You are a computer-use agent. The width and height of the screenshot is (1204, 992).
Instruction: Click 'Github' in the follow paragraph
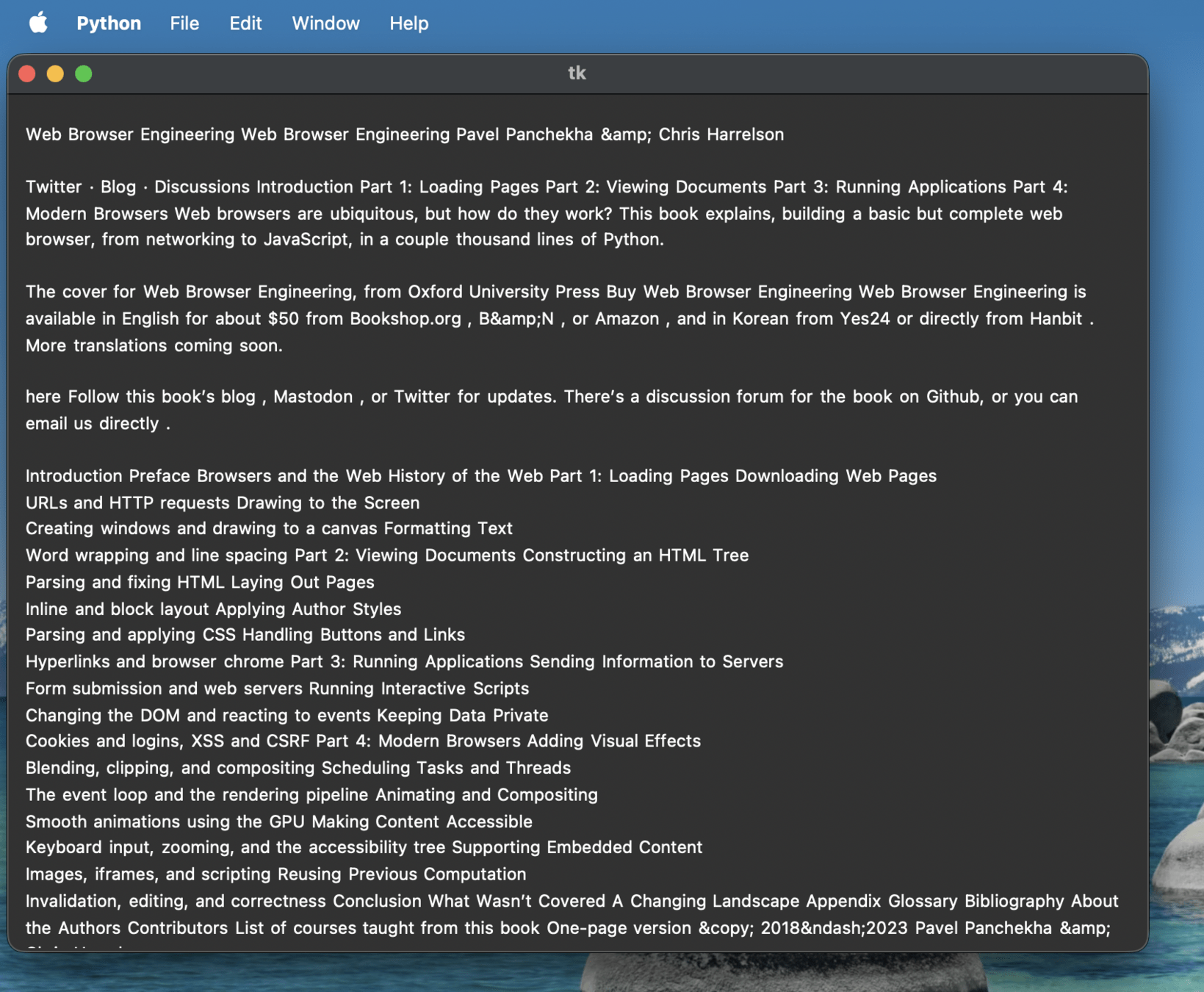[953, 397]
